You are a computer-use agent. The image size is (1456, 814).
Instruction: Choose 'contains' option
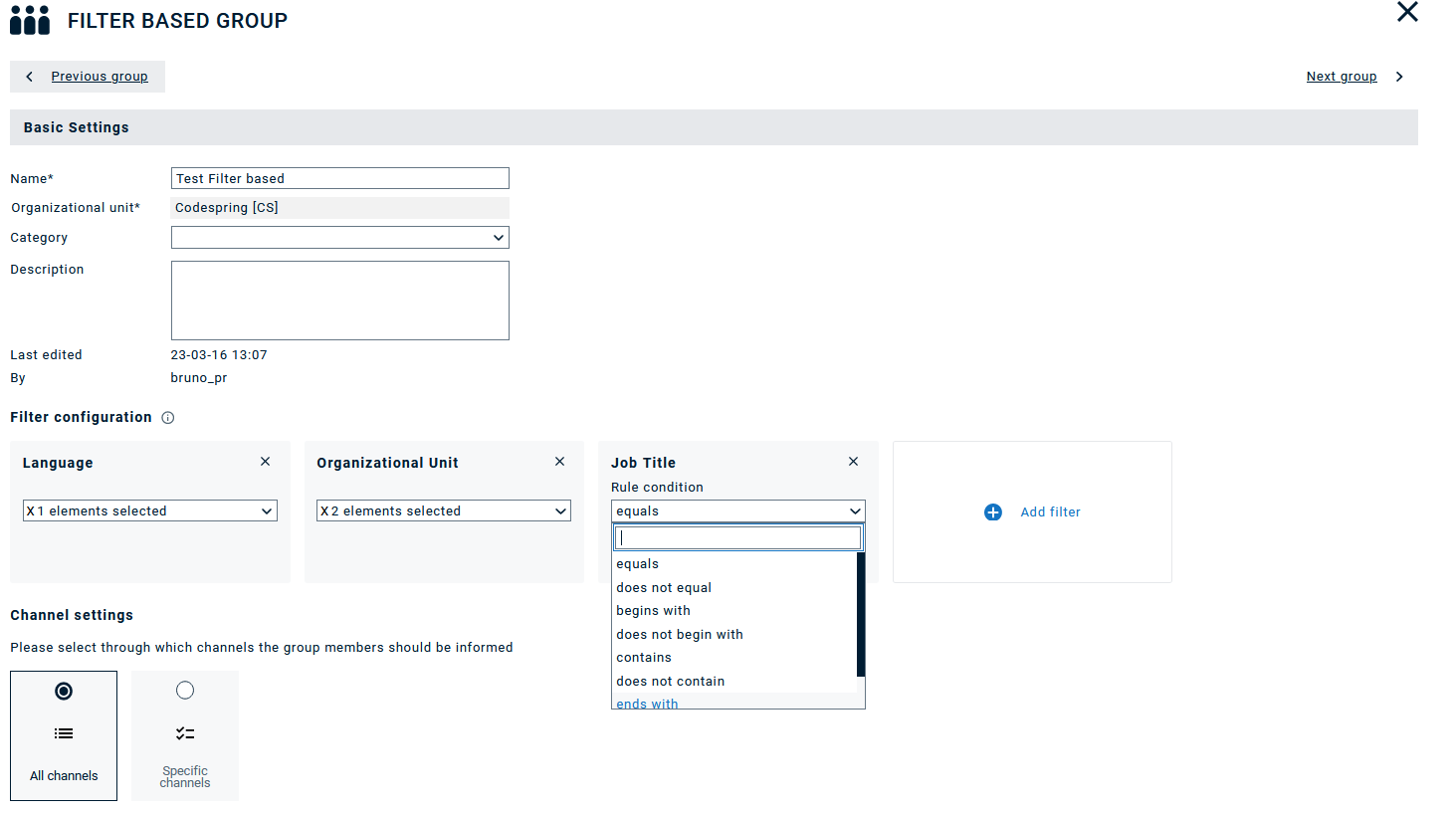(x=734, y=658)
